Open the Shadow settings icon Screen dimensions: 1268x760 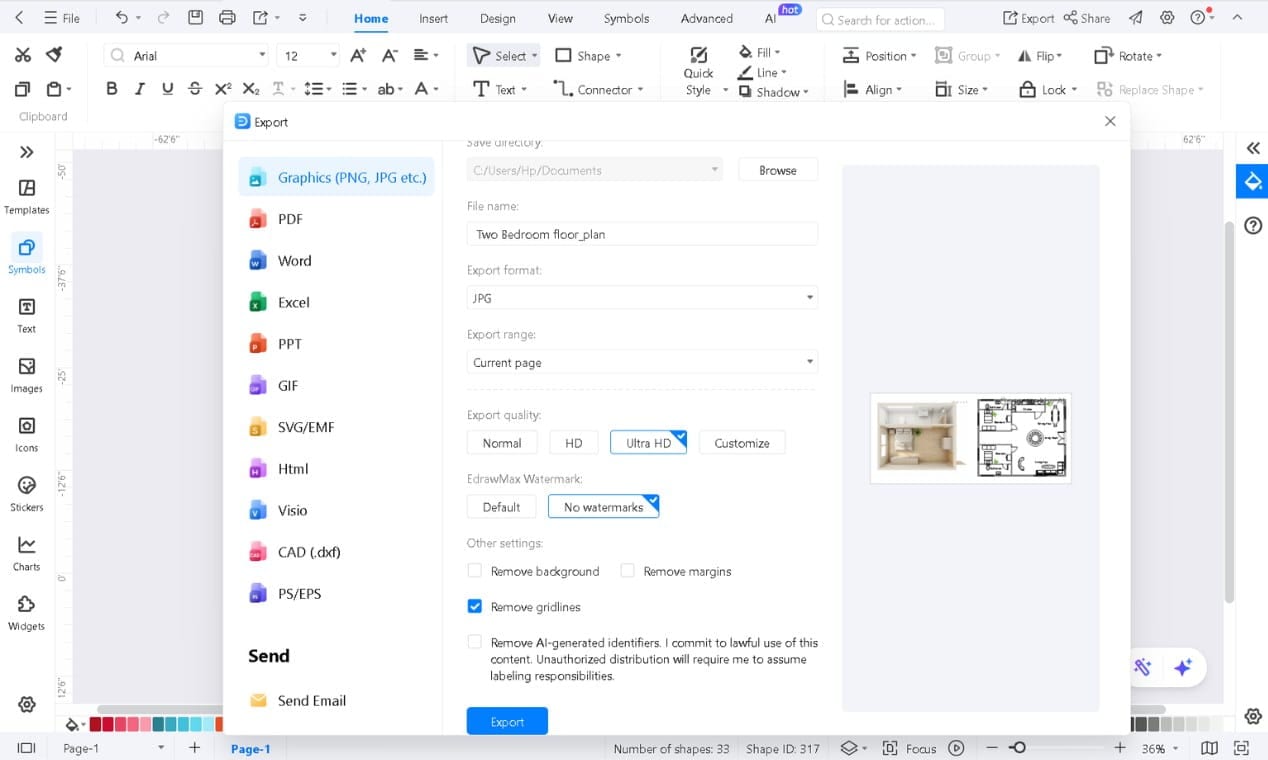[x=745, y=91]
